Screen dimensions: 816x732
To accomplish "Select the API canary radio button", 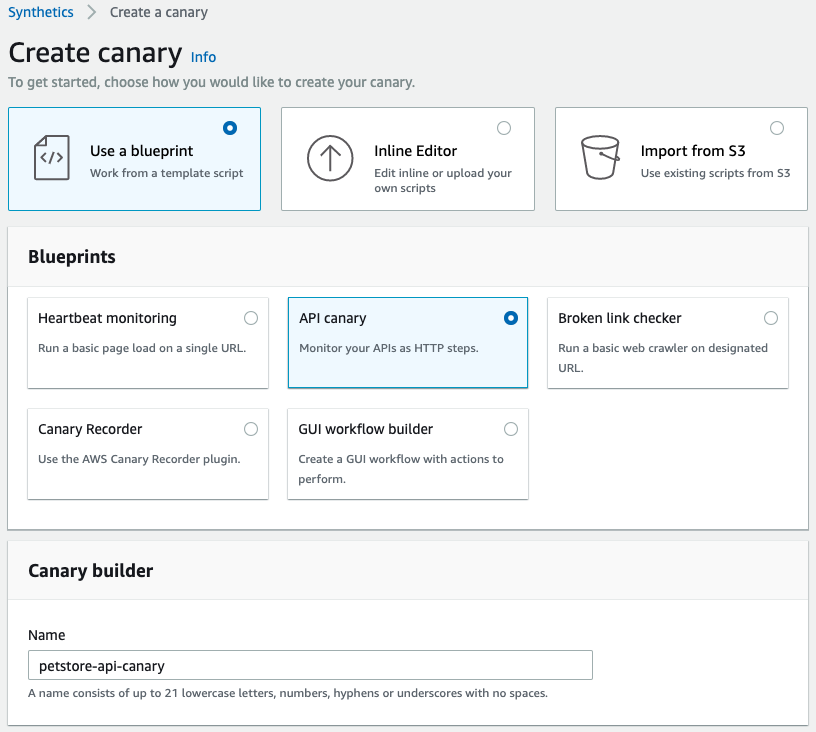I will (x=511, y=317).
